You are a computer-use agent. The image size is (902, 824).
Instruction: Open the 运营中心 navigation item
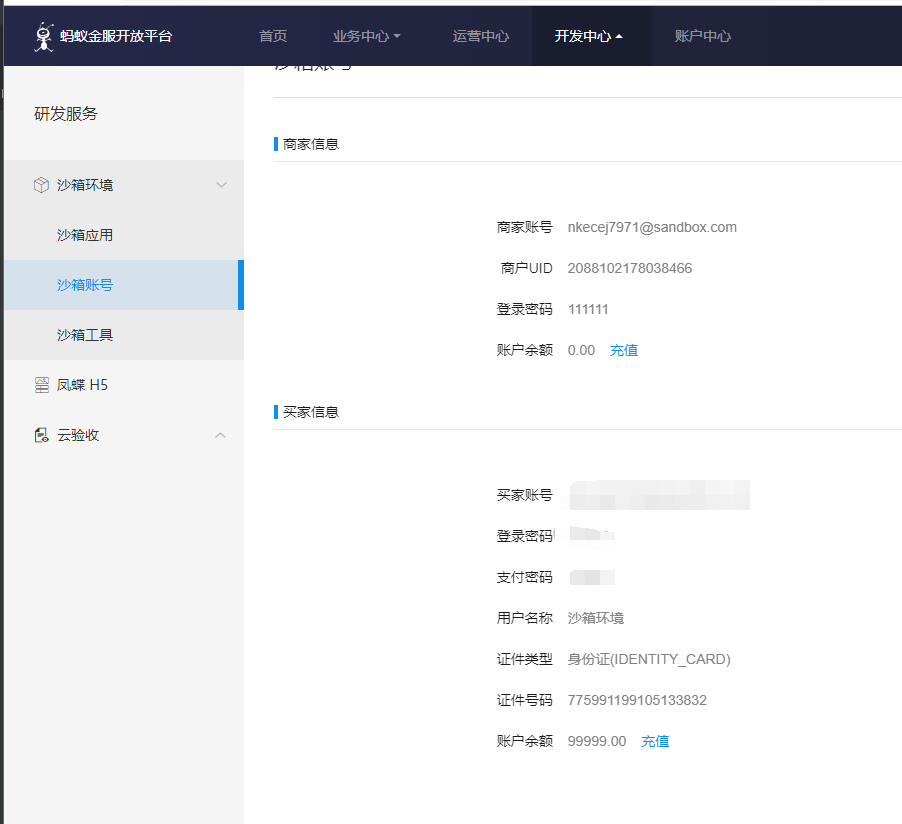(x=480, y=36)
